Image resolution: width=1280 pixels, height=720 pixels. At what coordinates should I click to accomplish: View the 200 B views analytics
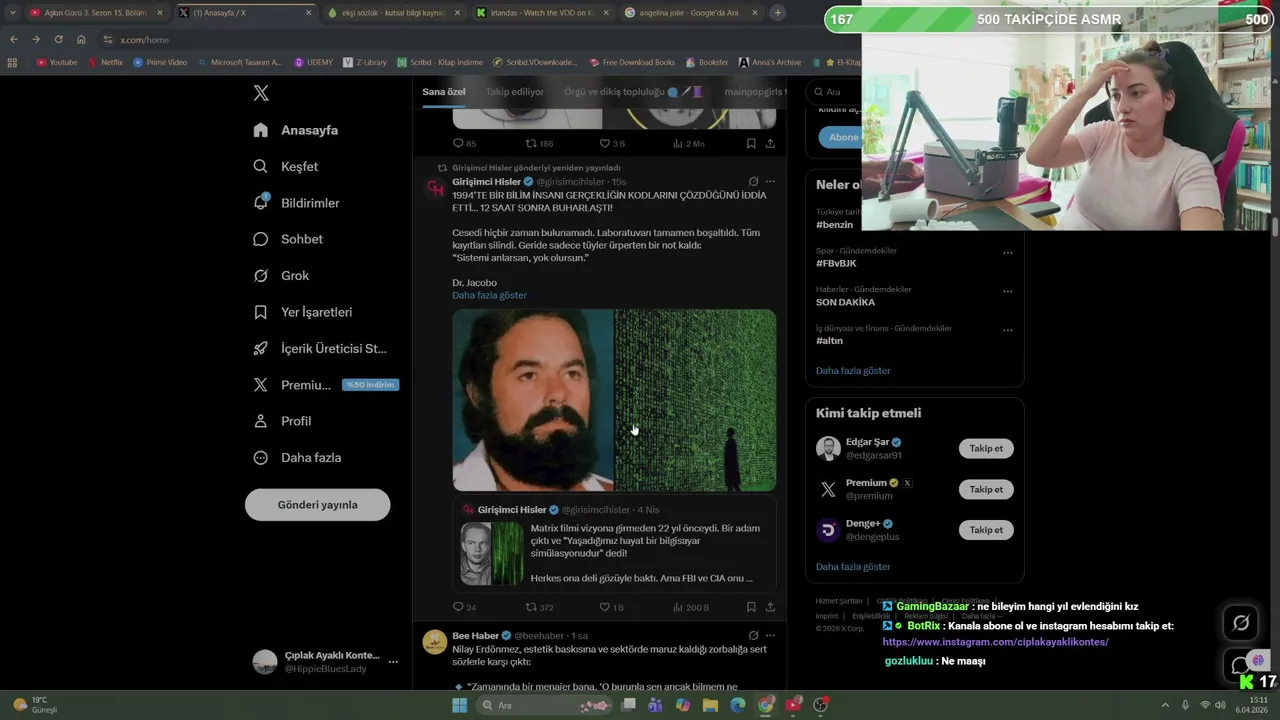click(x=690, y=607)
